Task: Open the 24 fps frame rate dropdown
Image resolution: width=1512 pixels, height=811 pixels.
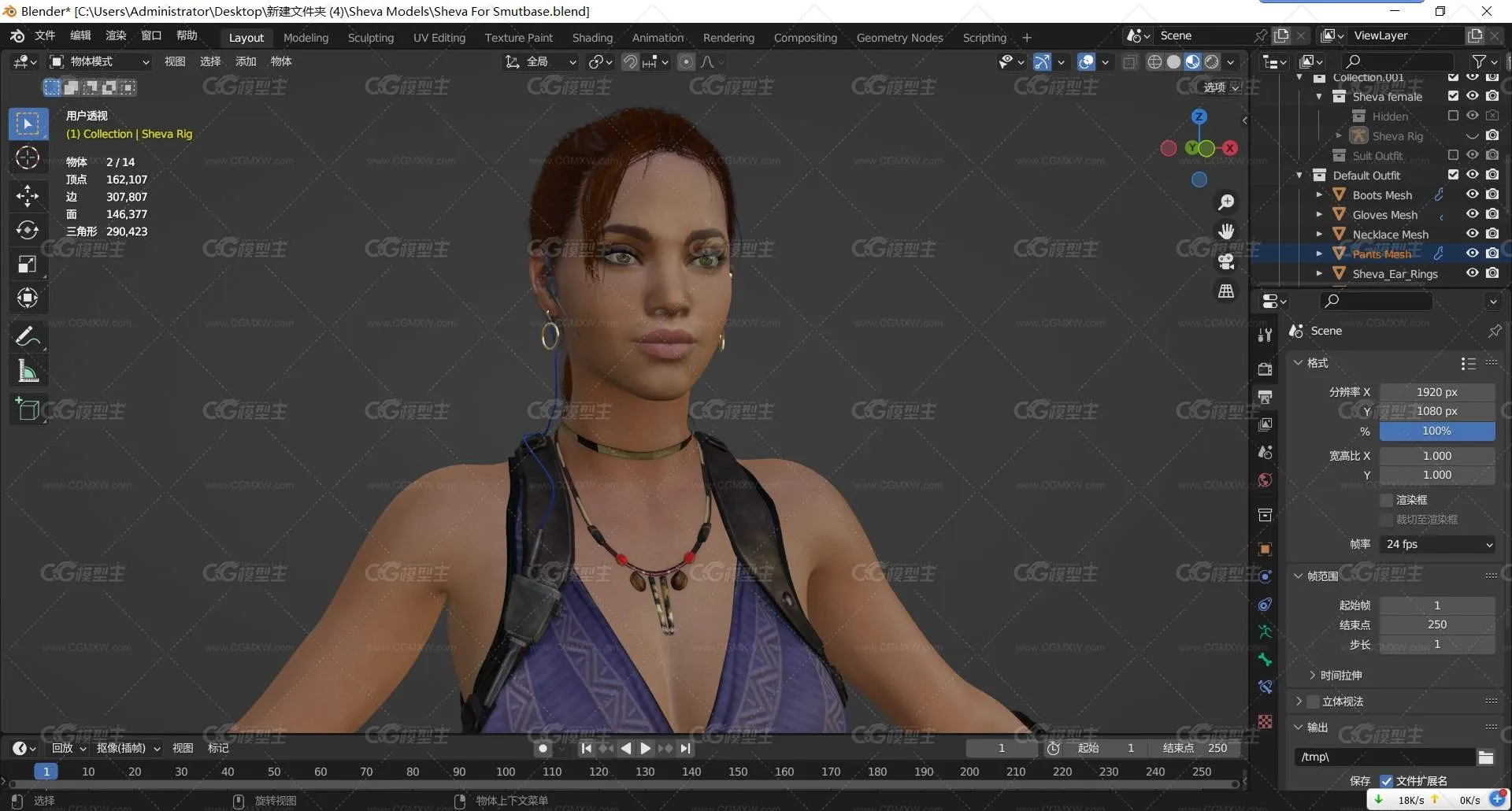Action: tap(1438, 544)
